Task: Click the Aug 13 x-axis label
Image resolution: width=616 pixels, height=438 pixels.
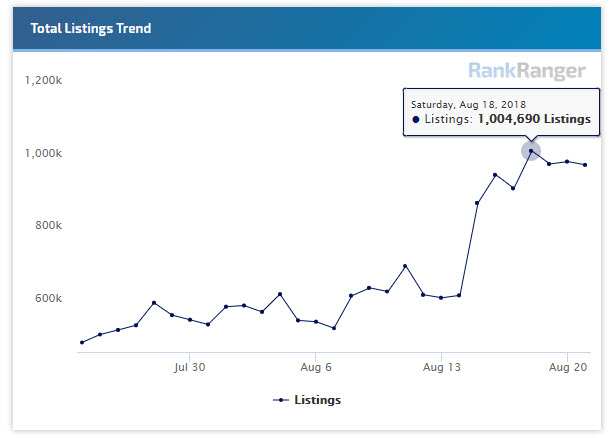Action: [441, 367]
